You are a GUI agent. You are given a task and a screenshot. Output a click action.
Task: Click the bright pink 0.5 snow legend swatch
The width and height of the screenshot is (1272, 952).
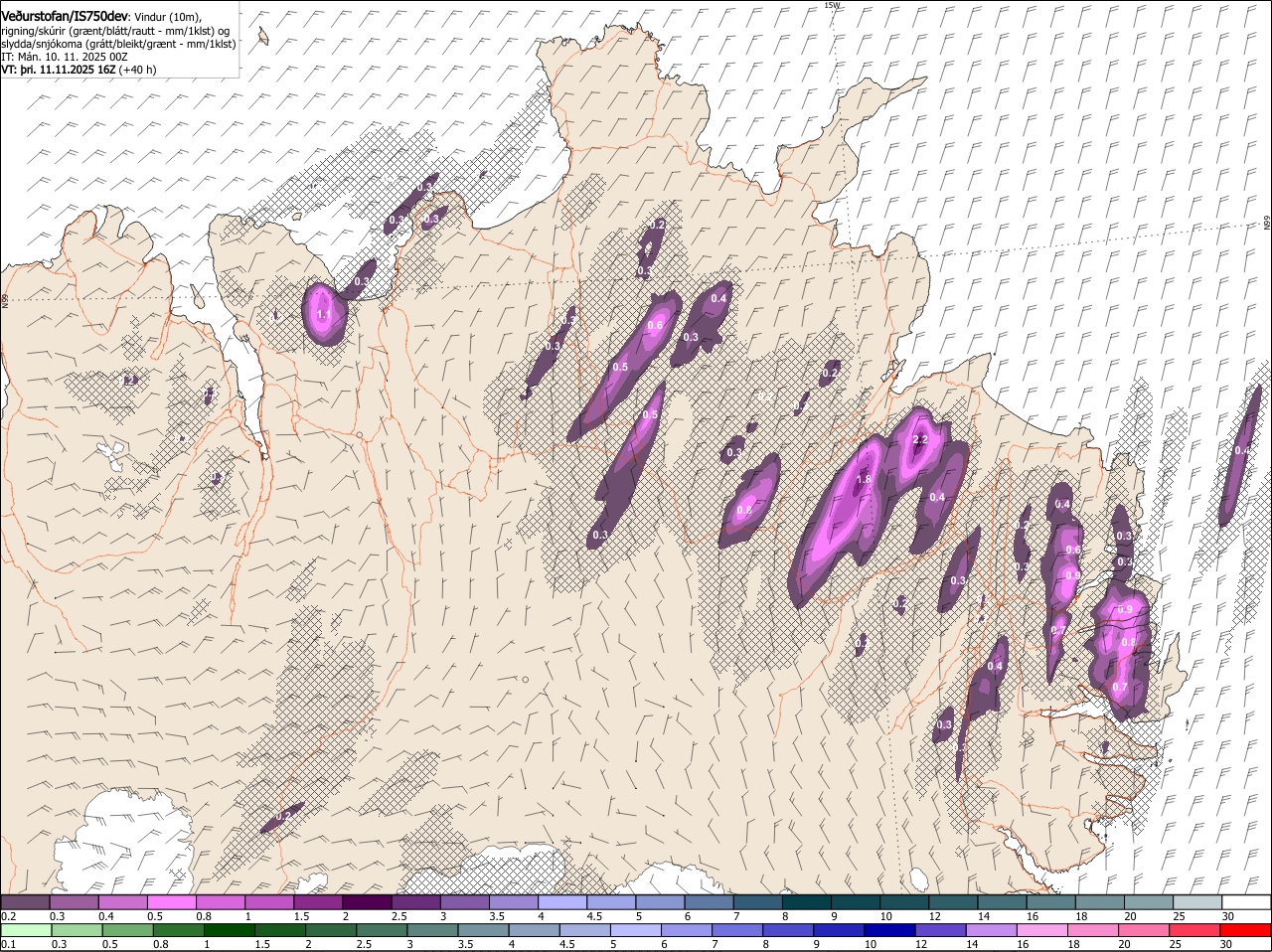(172, 902)
